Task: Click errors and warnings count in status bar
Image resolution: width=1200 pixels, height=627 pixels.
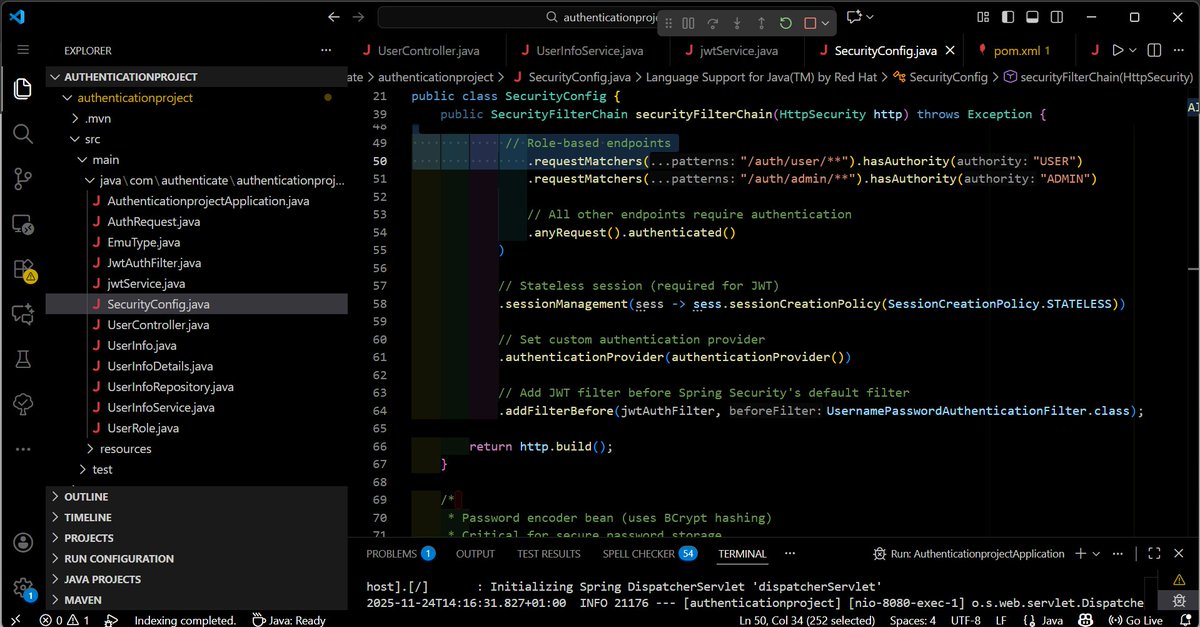Action: coord(64,620)
